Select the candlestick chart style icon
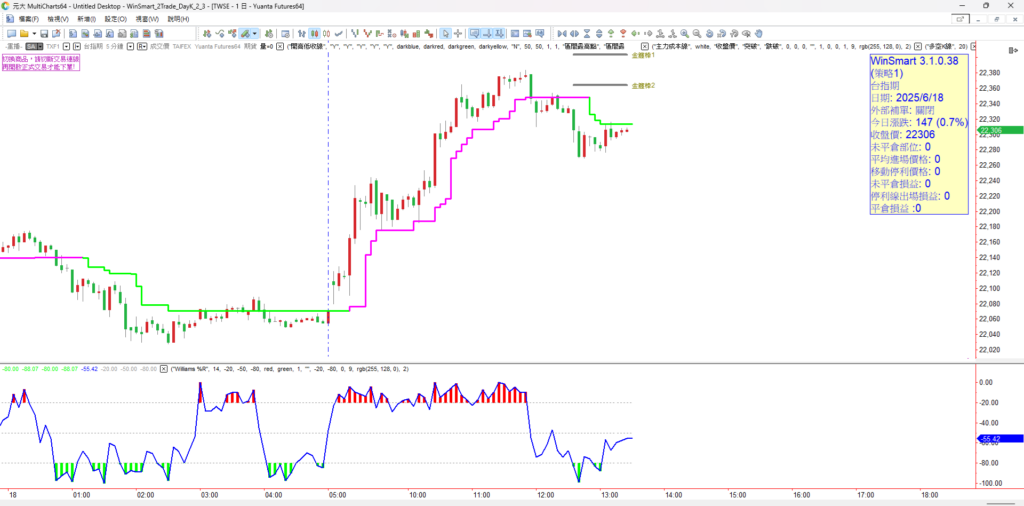 point(313,33)
